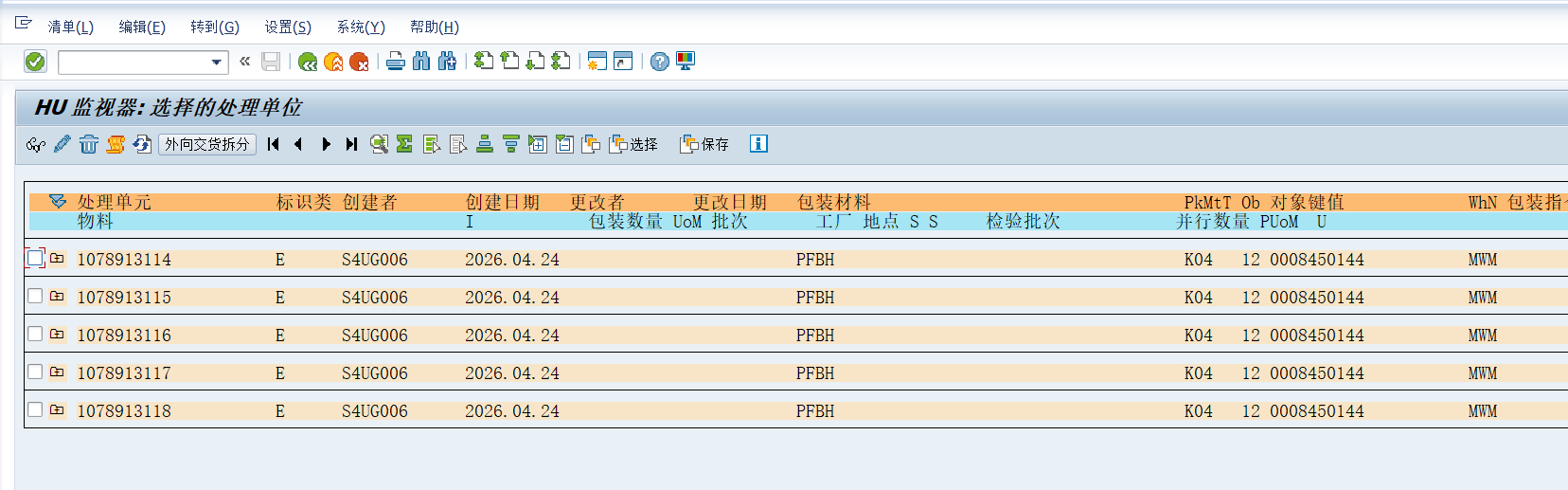
Task: Click the Display glasses icon
Action: [36, 144]
